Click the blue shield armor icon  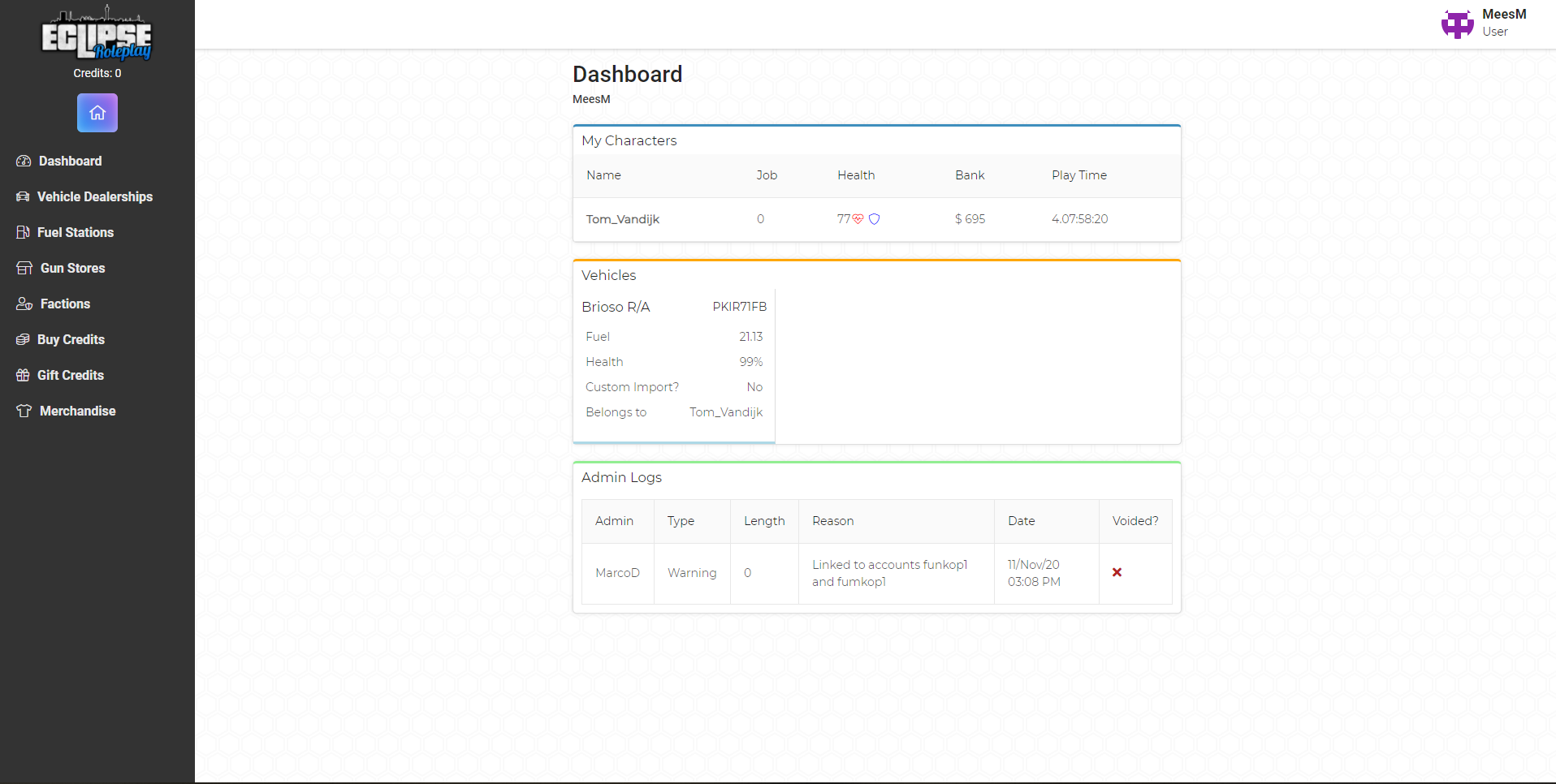pos(874,219)
